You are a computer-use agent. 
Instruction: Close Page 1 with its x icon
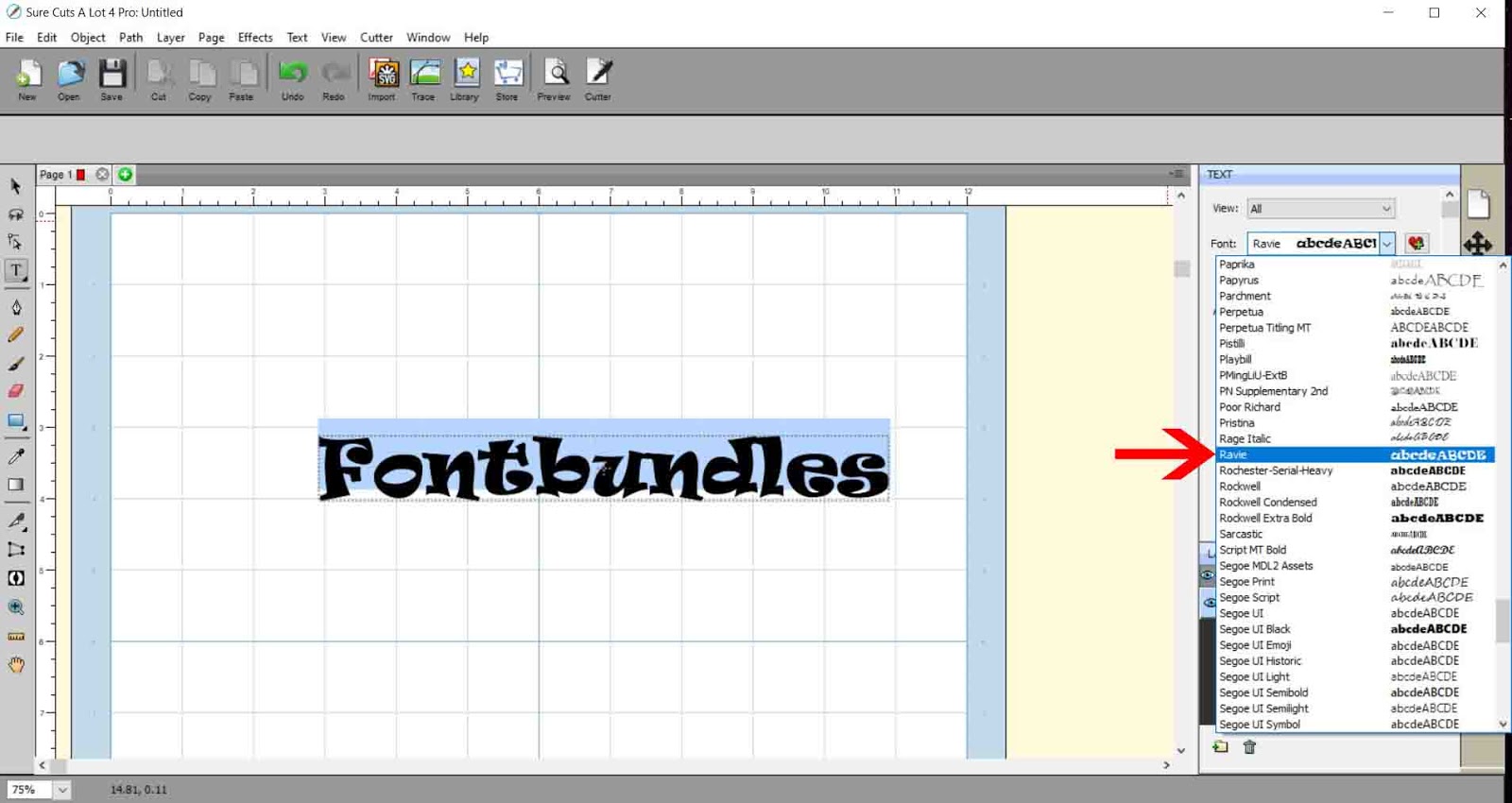(x=102, y=175)
